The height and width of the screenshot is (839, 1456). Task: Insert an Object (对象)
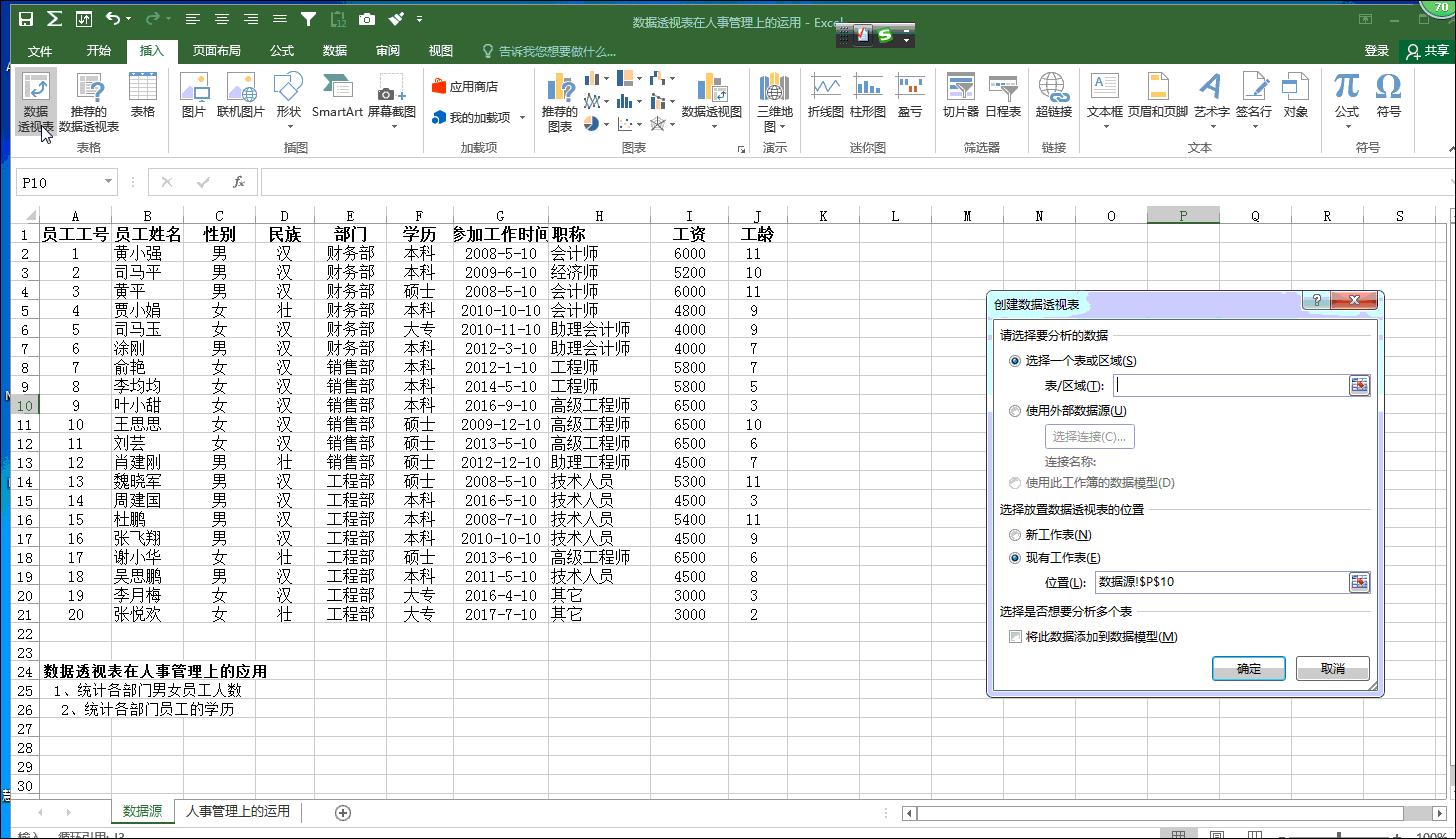pyautogui.click(x=1296, y=95)
